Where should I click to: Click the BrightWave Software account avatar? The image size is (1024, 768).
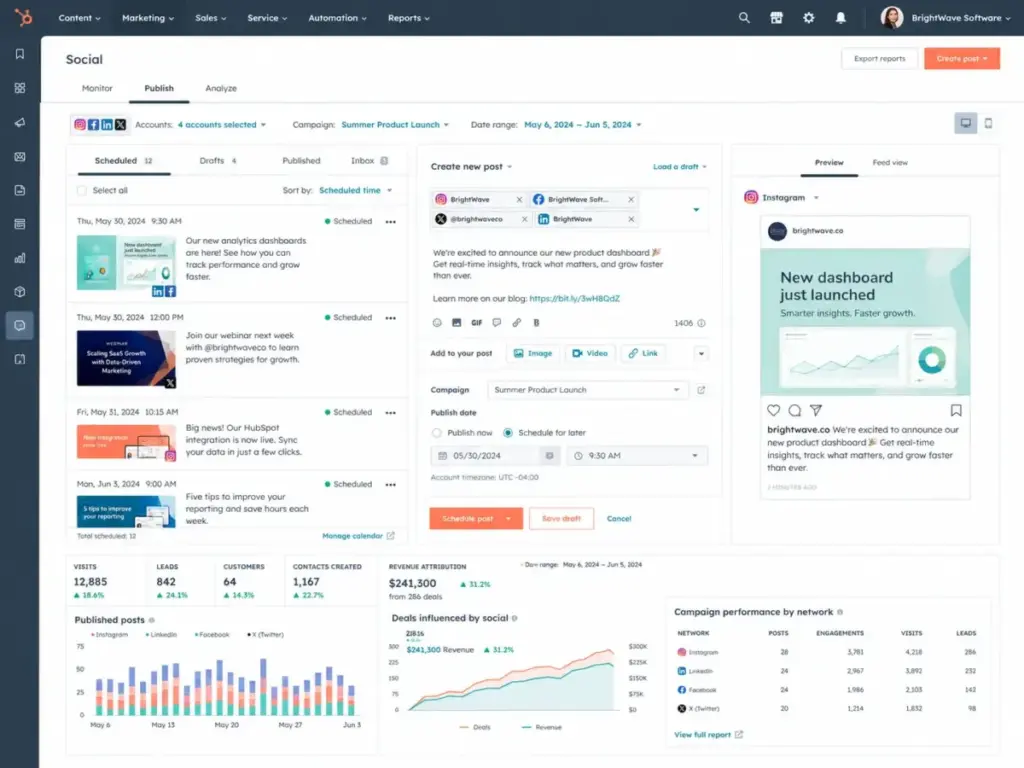click(x=891, y=18)
